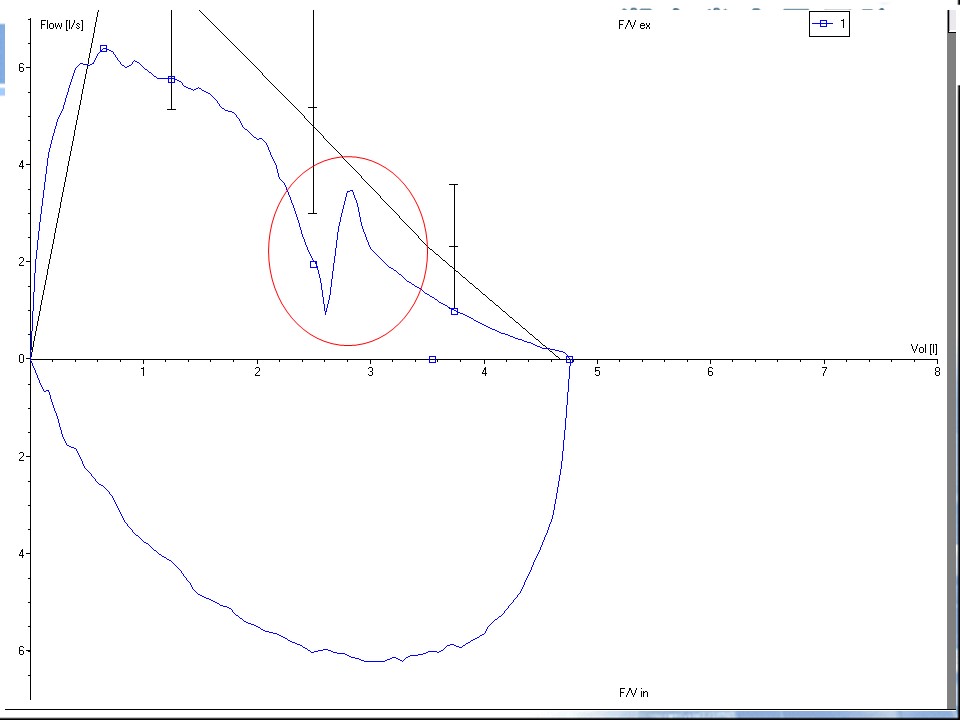The width and height of the screenshot is (960, 720).
Task: Click the 'F/V ex' label
Action: [634, 25]
